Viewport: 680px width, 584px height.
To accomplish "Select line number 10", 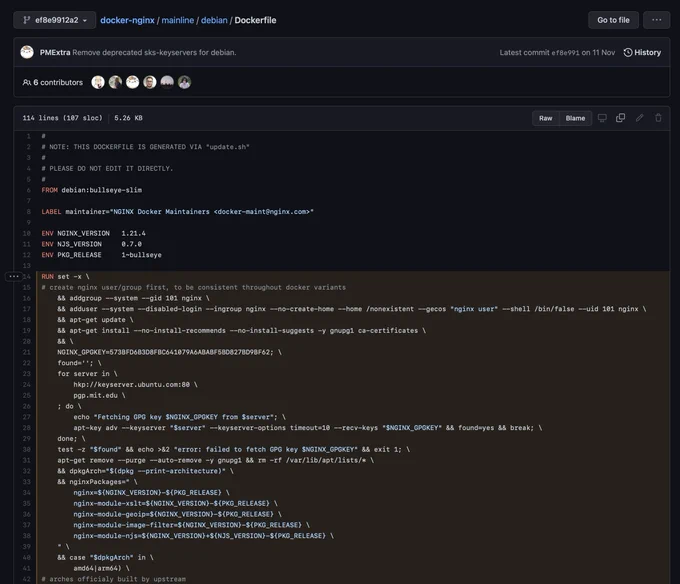I will pos(26,233).
